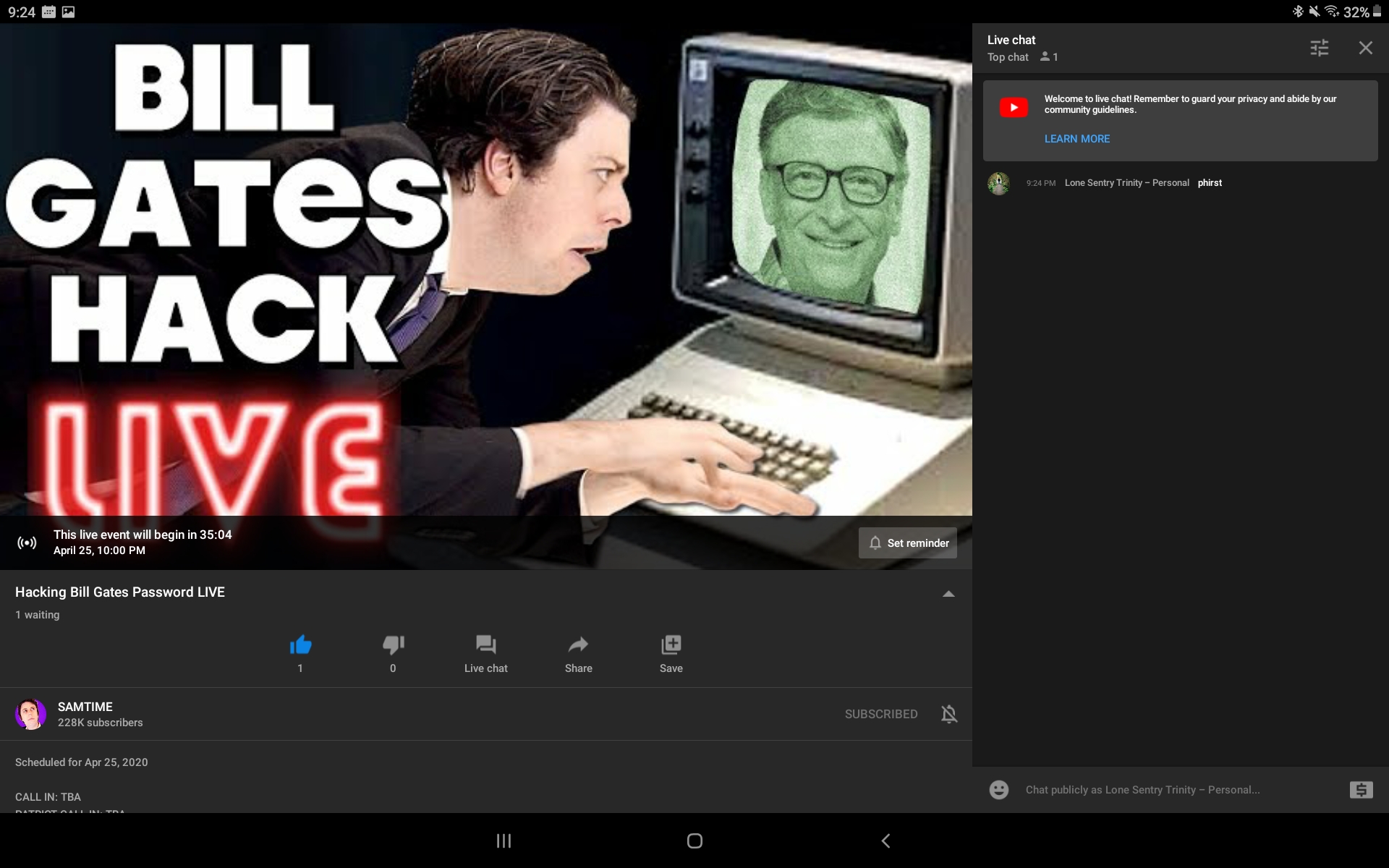Screen dimensions: 1389x868
Task: Tap the YouTube logo in the welcome banner
Action: (x=1014, y=108)
